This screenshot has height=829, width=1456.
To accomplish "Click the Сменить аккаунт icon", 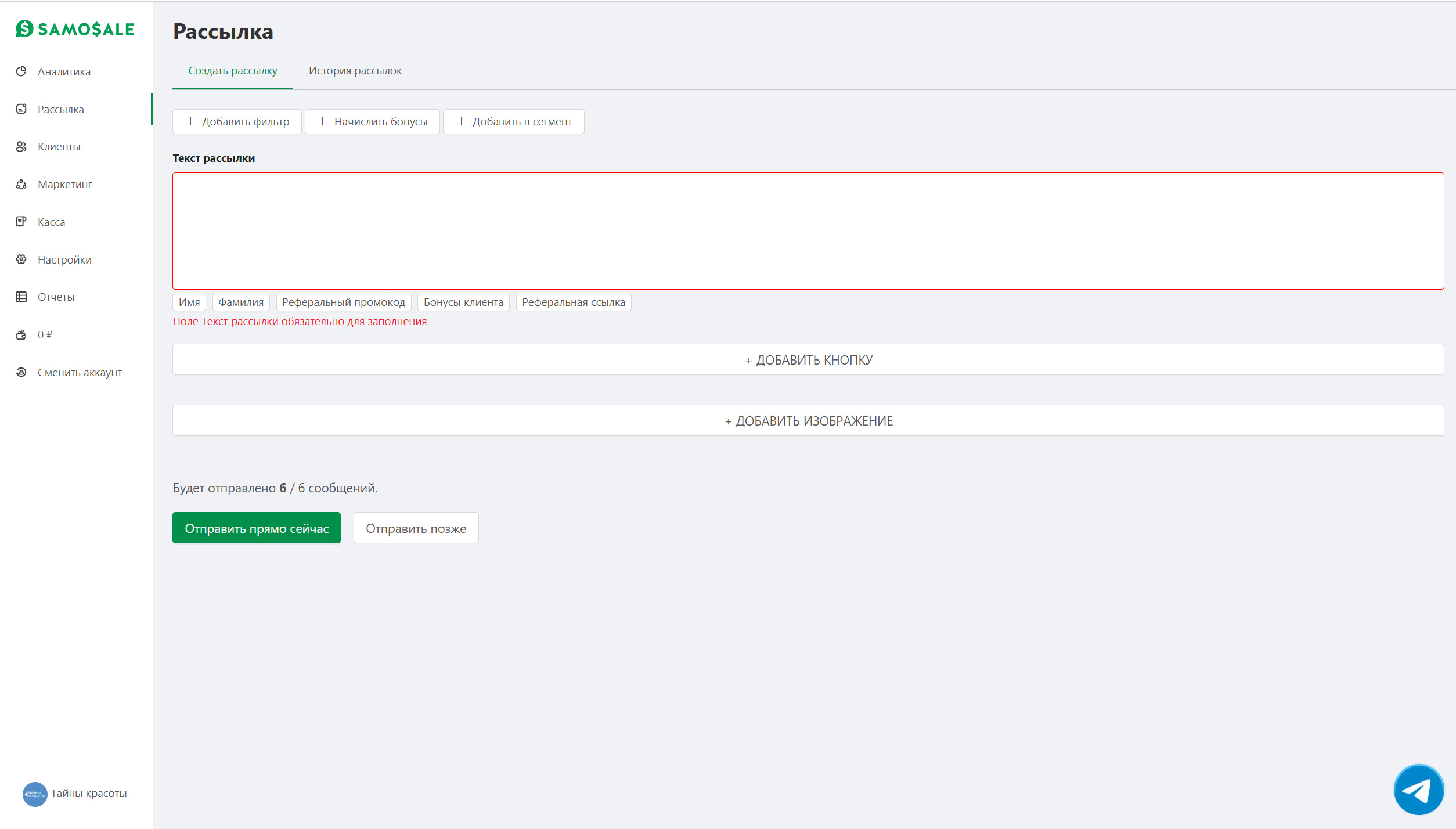I will coord(21,372).
